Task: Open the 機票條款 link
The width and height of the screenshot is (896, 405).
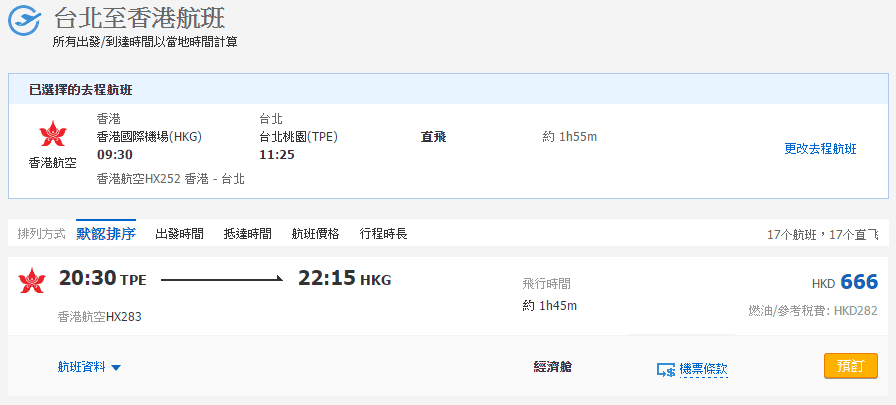Action: pos(703,369)
